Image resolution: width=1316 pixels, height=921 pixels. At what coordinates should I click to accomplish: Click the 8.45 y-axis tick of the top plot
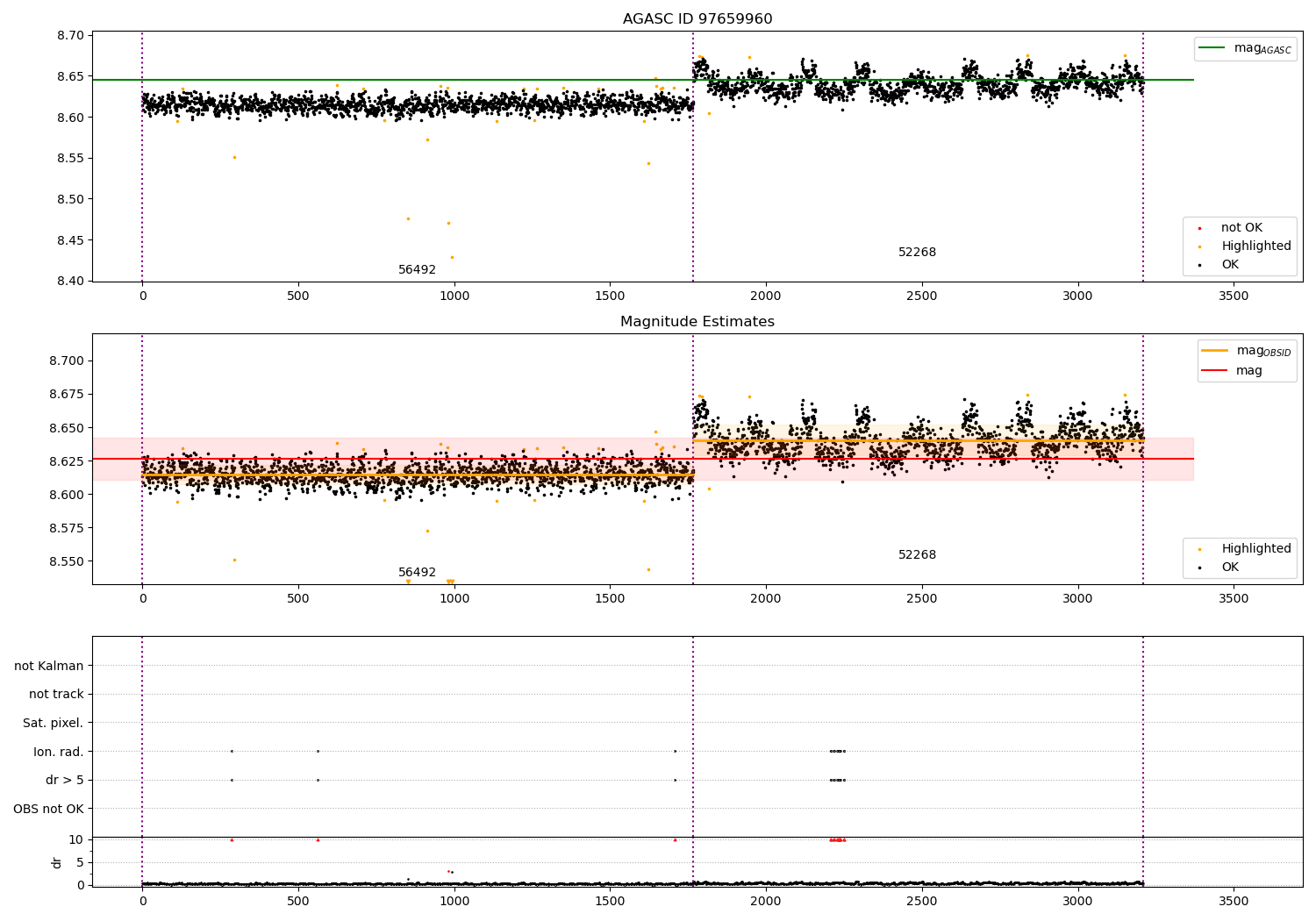72,240
